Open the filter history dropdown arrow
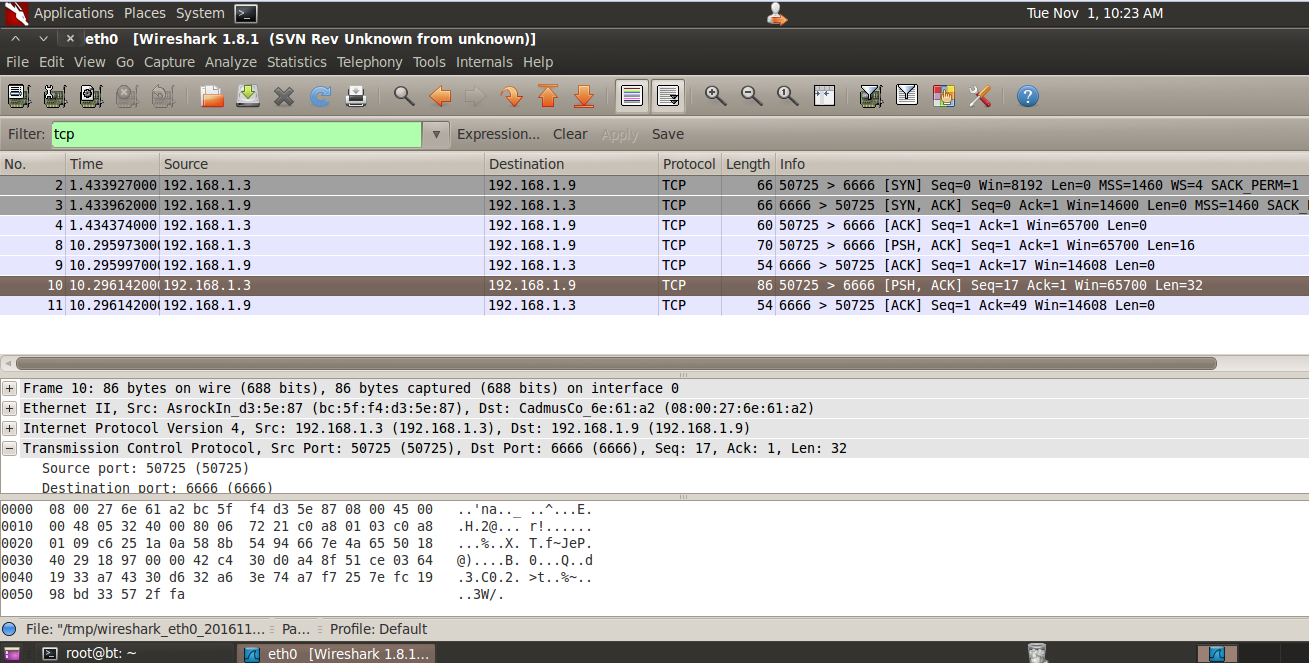Image resolution: width=1309 pixels, height=663 pixels. point(435,134)
